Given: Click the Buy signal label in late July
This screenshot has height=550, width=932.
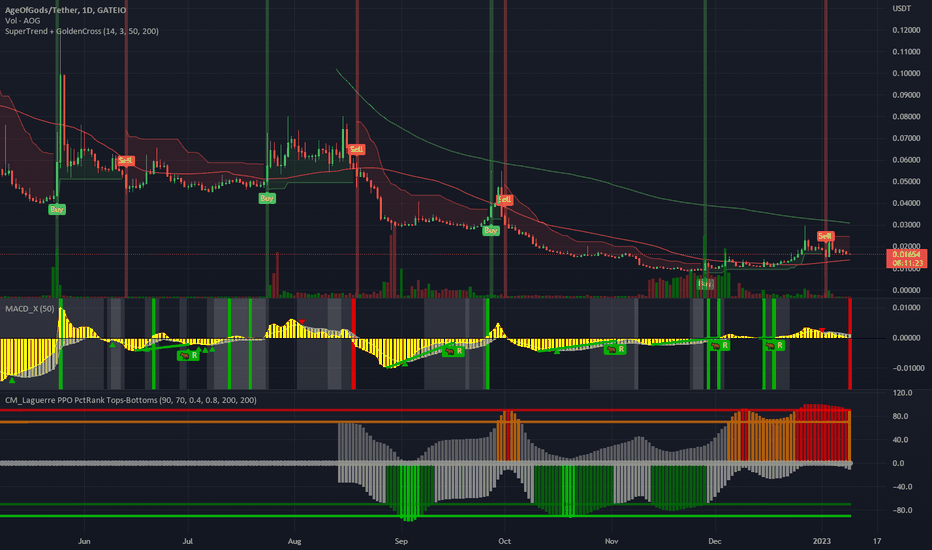Looking at the screenshot, I should coord(267,199).
